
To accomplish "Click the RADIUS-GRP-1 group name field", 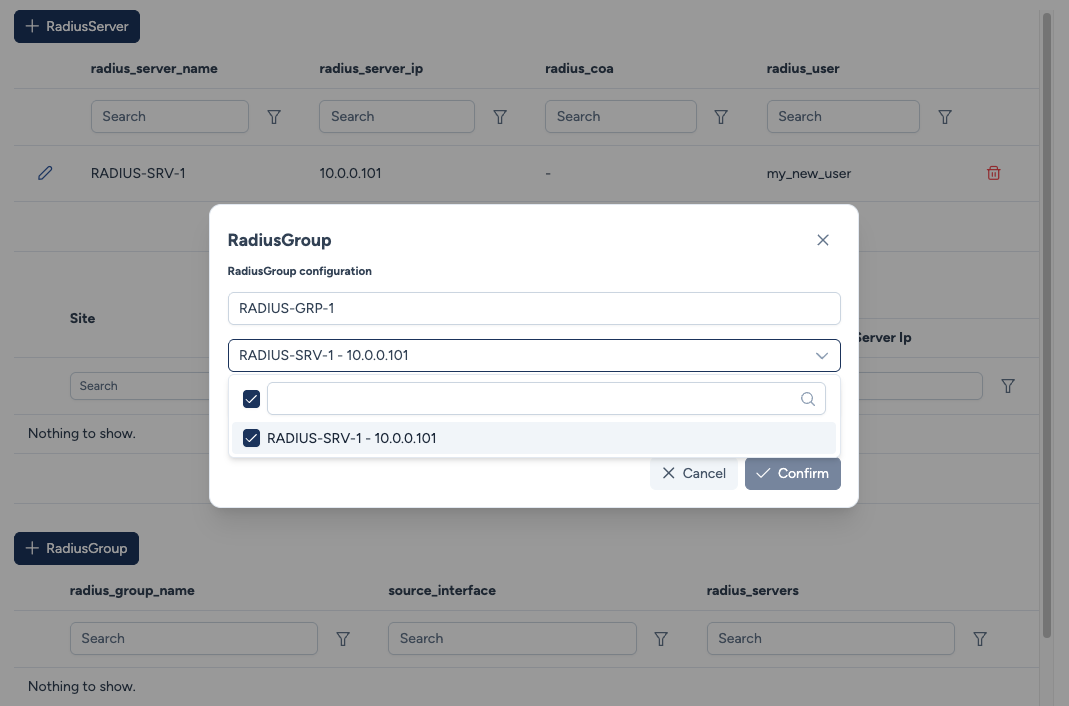I will pyautogui.click(x=534, y=308).
